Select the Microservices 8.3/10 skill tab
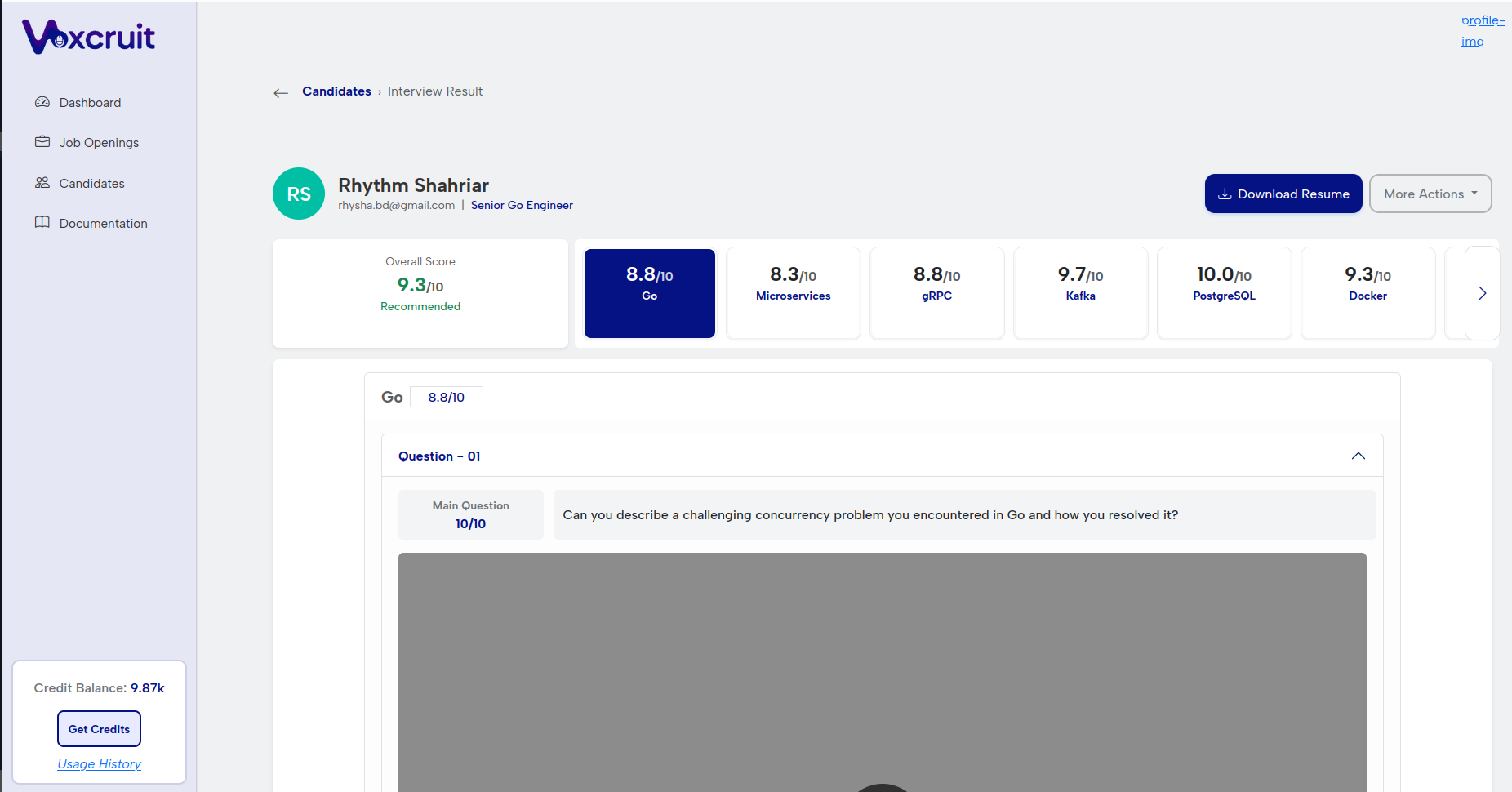The image size is (1512, 792). [x=794, y=293]
